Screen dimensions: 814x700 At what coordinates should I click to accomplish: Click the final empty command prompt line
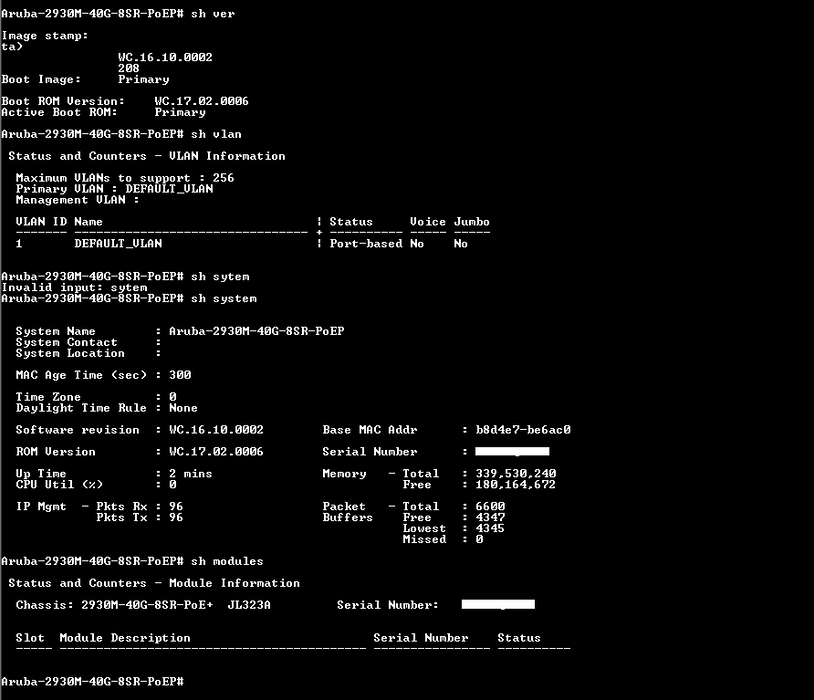[92, 681]
